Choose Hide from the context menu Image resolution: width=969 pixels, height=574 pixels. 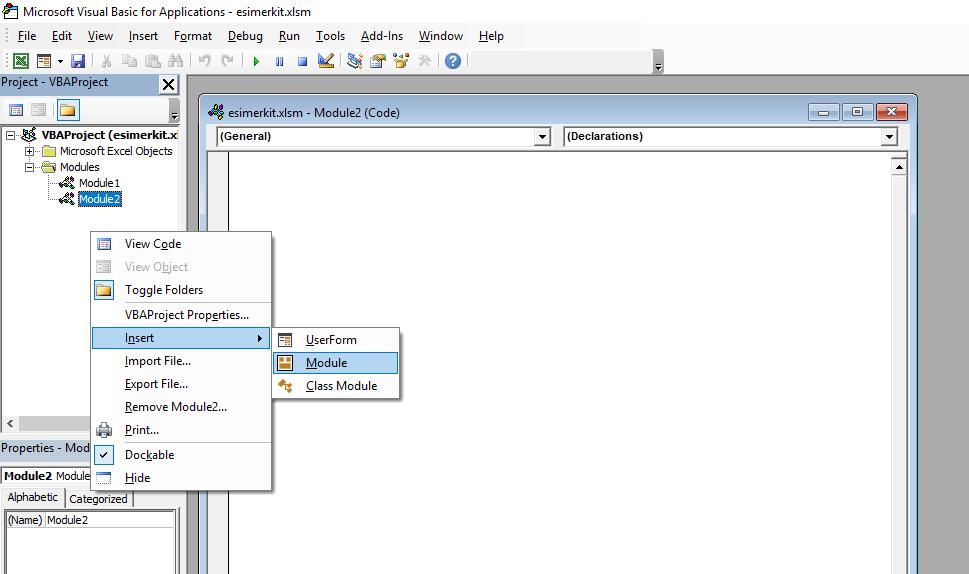point(181,478)
